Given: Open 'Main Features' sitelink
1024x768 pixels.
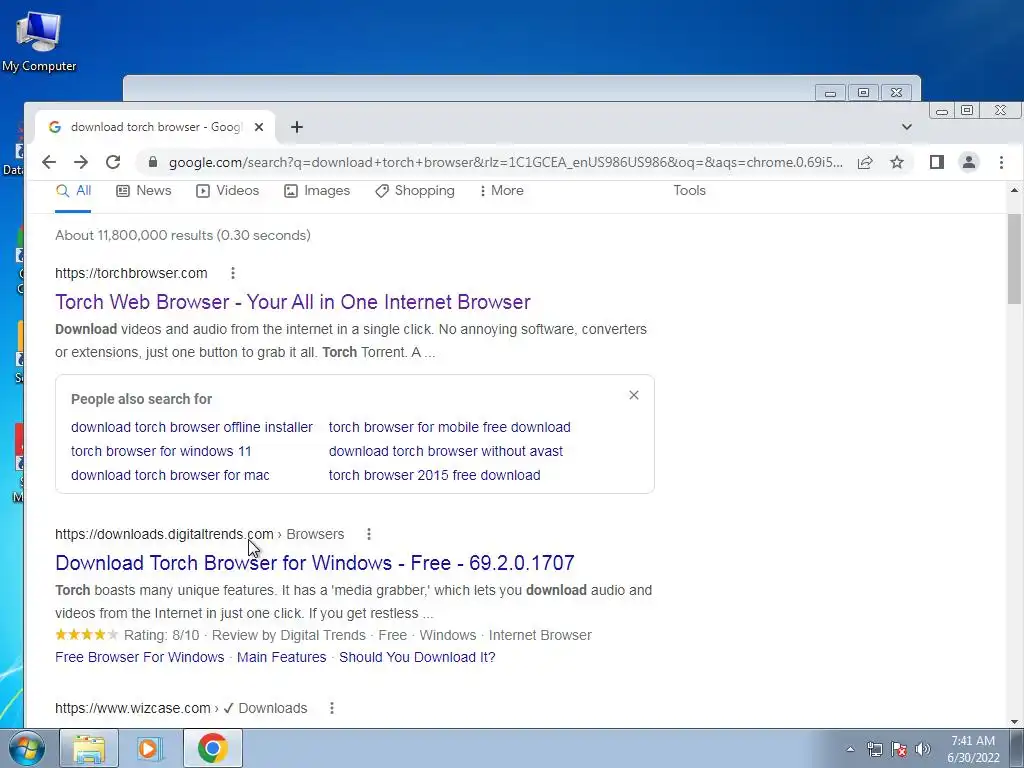Looking at the screenshot, I should (281, 657).
